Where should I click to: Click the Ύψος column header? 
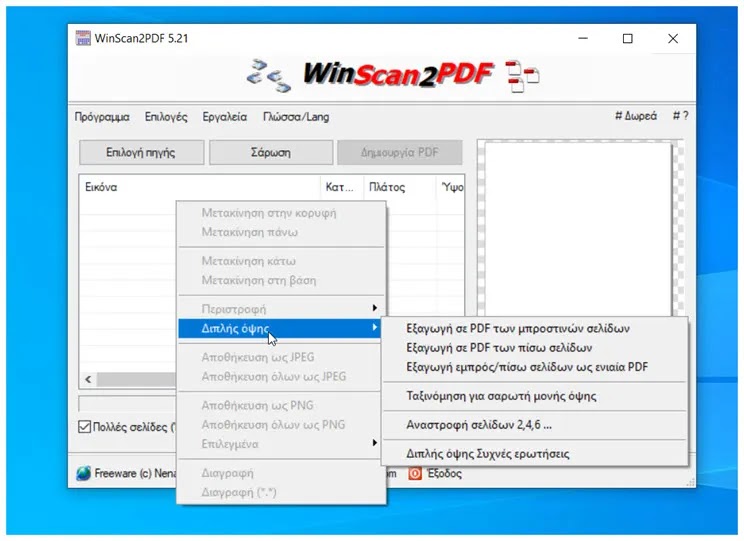pos(450,187)
